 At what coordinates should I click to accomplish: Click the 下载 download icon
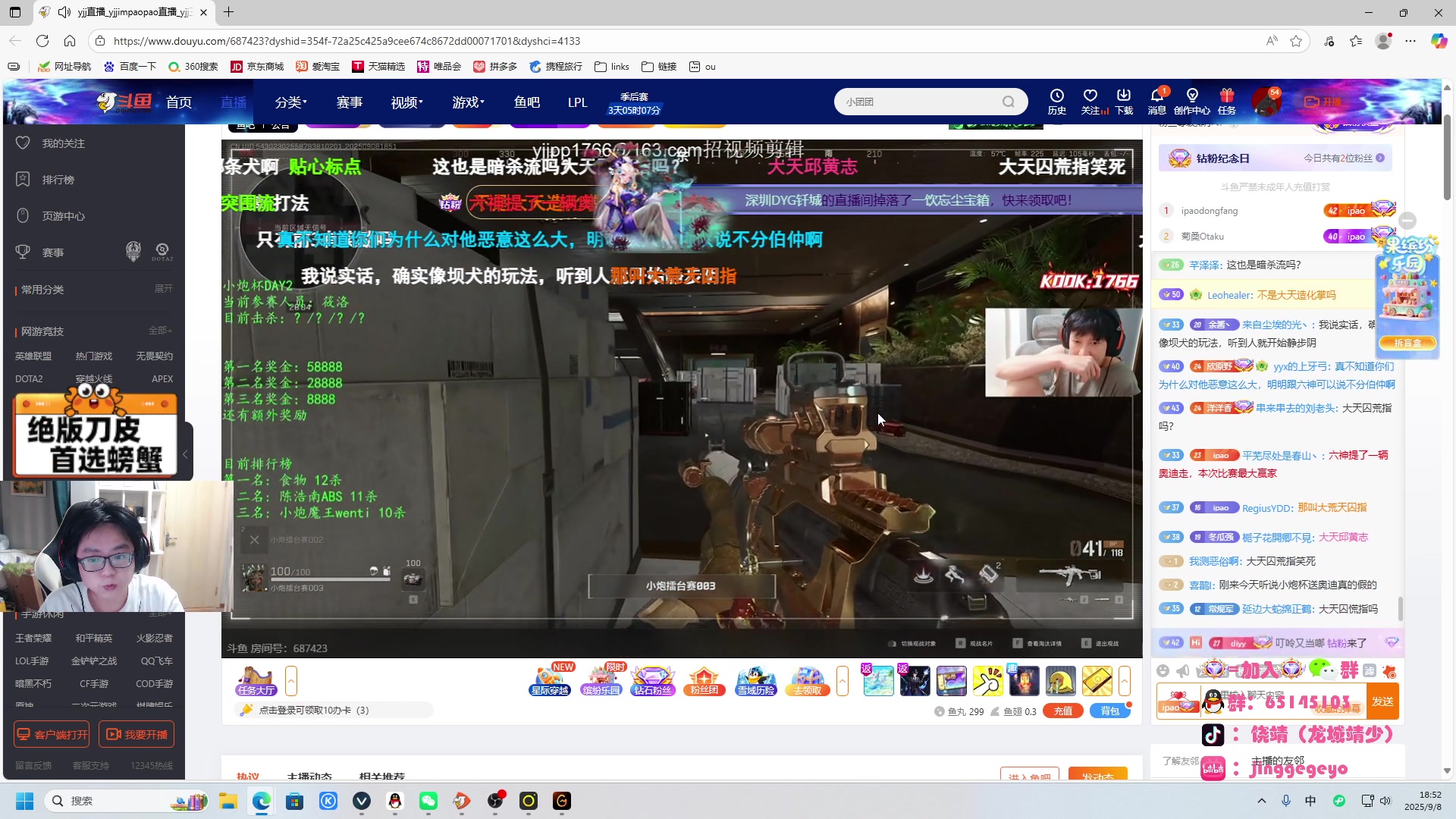(x=1124, y=102)
